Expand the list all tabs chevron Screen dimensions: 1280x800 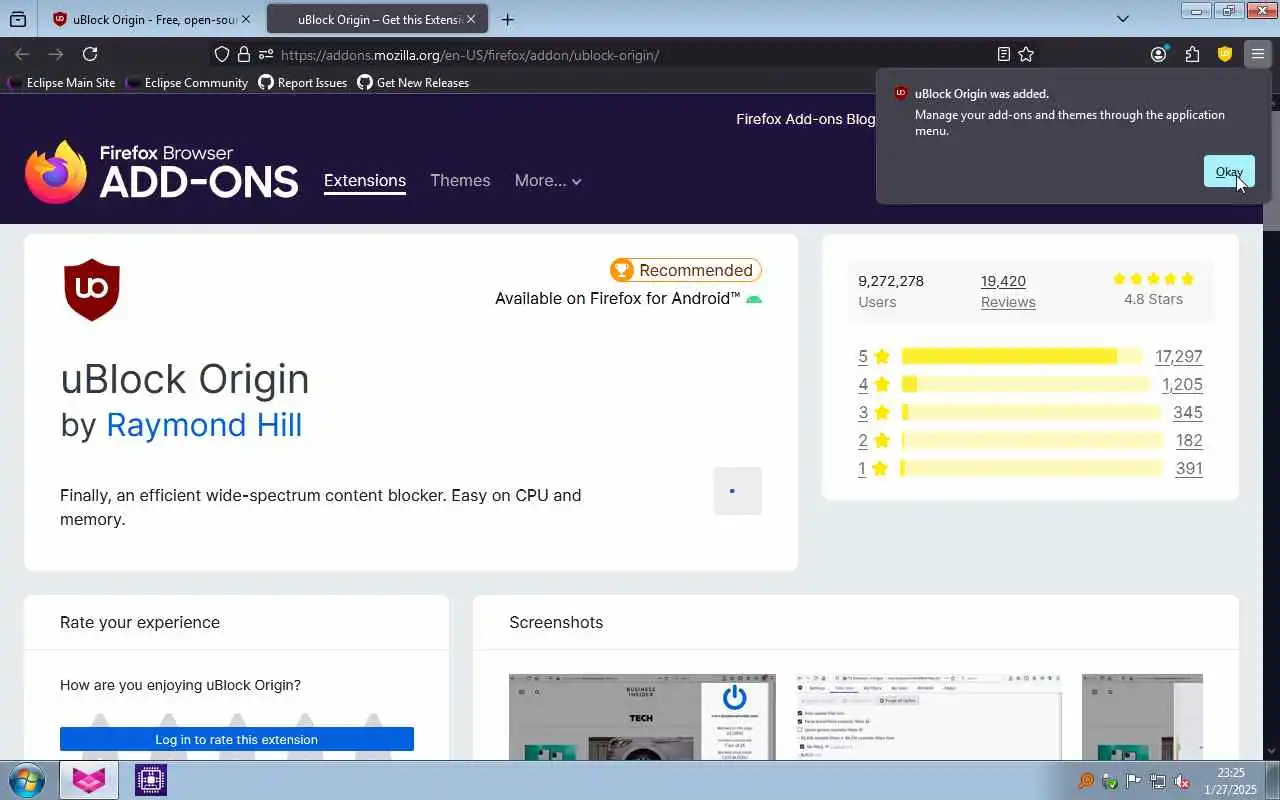click(x=1123, y=18)
